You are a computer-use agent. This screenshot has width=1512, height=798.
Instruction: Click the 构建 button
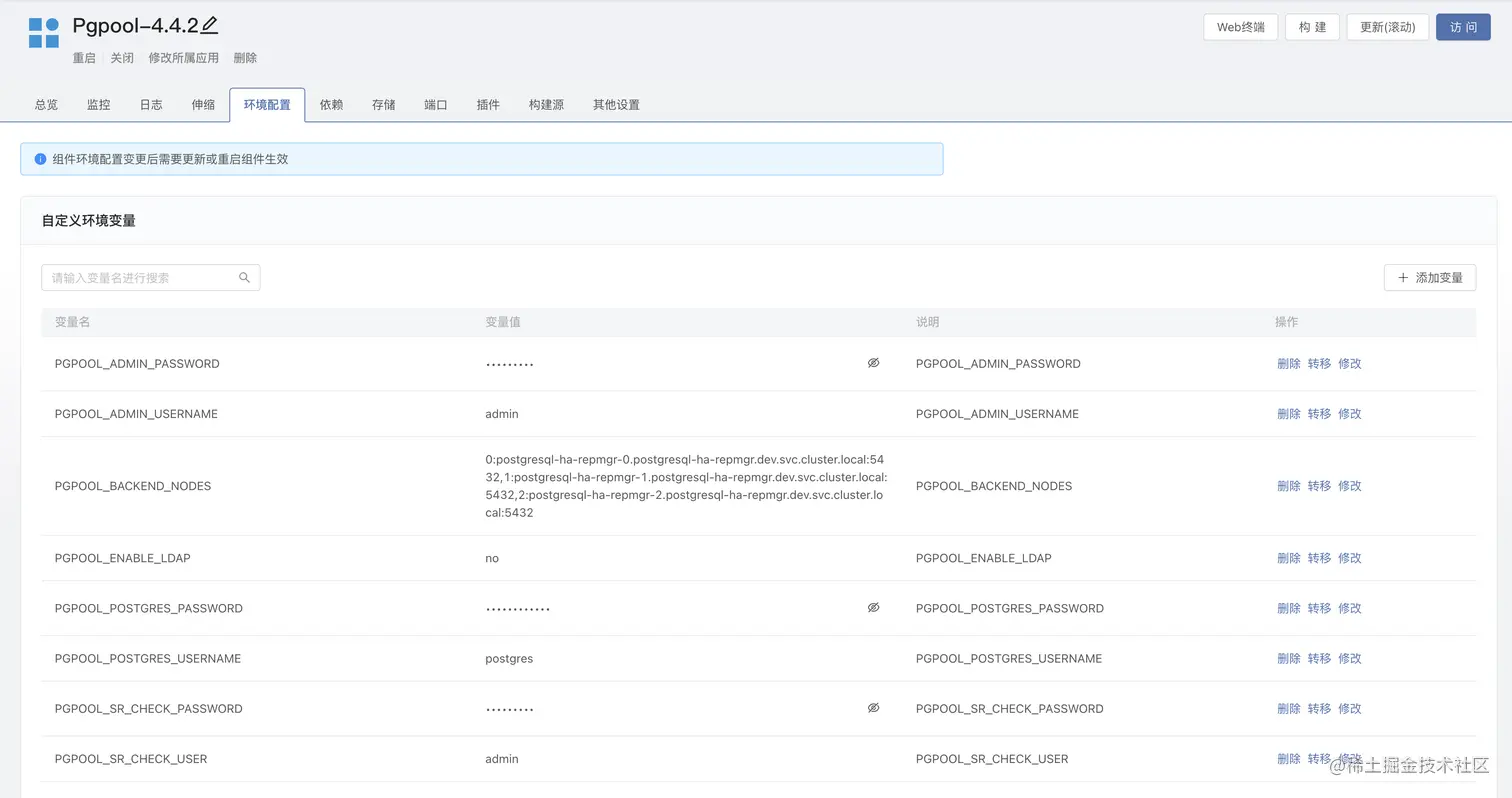click(x=1312, y=27)
